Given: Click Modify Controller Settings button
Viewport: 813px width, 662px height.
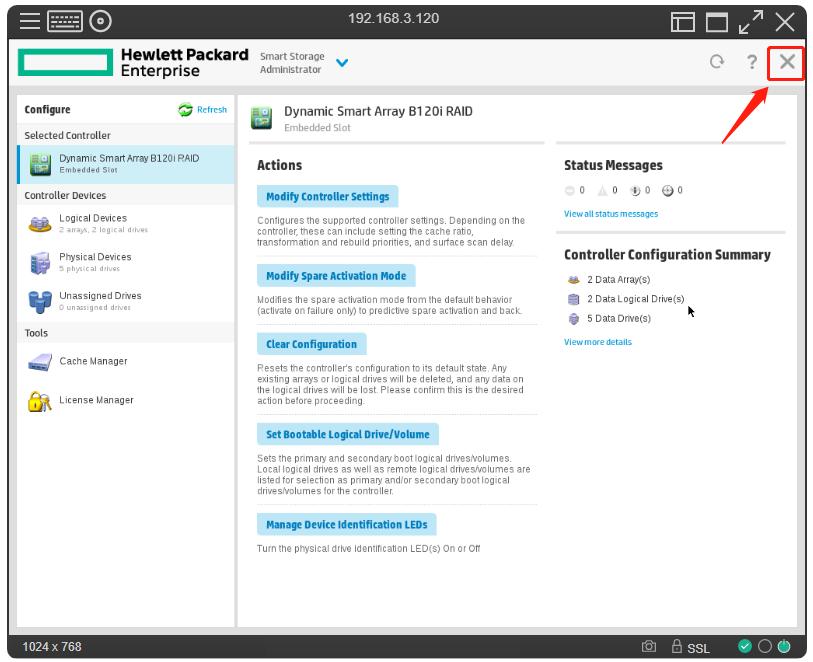Looking at the screenshot, I should 327,196.
